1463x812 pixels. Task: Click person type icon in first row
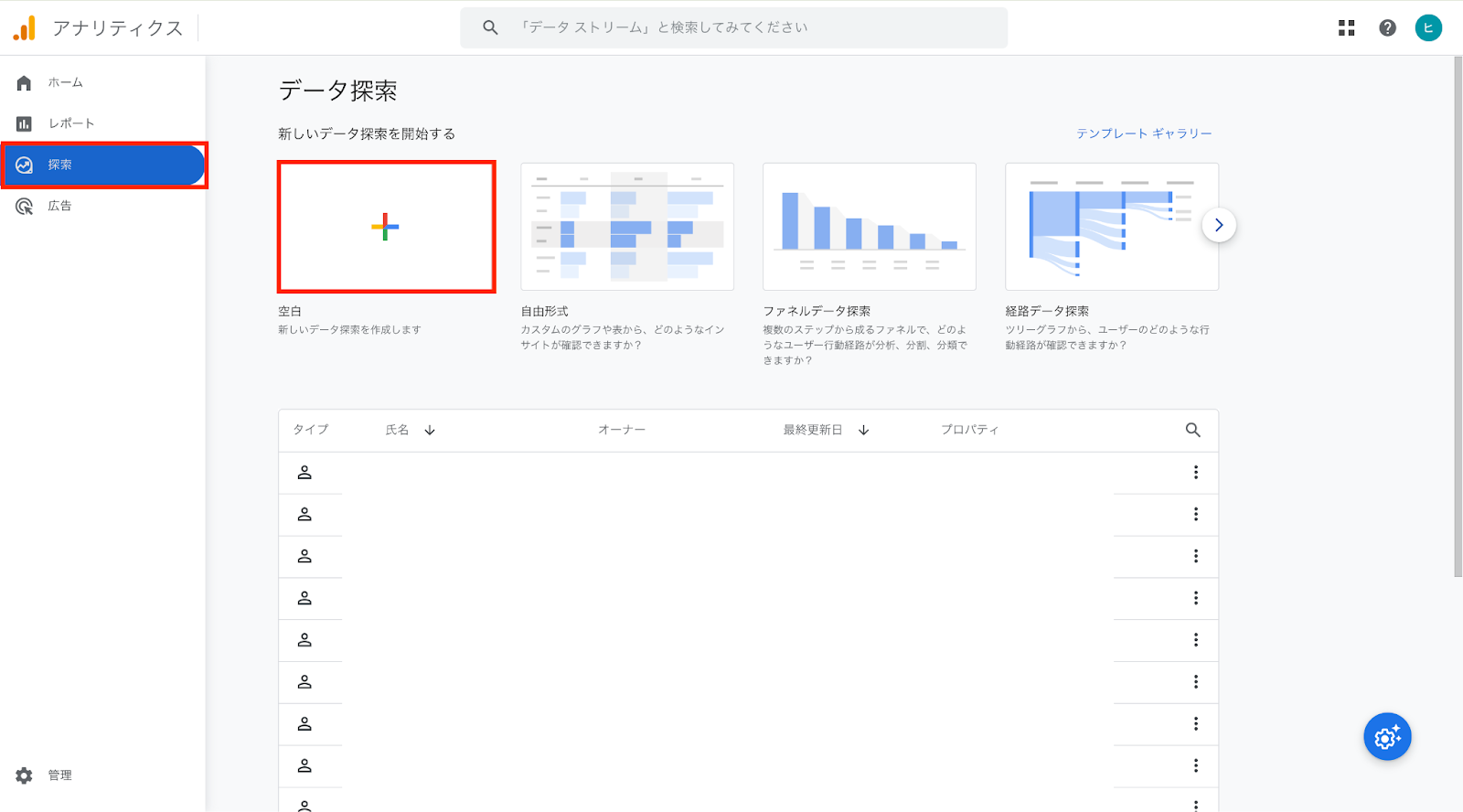coord(304,473)
